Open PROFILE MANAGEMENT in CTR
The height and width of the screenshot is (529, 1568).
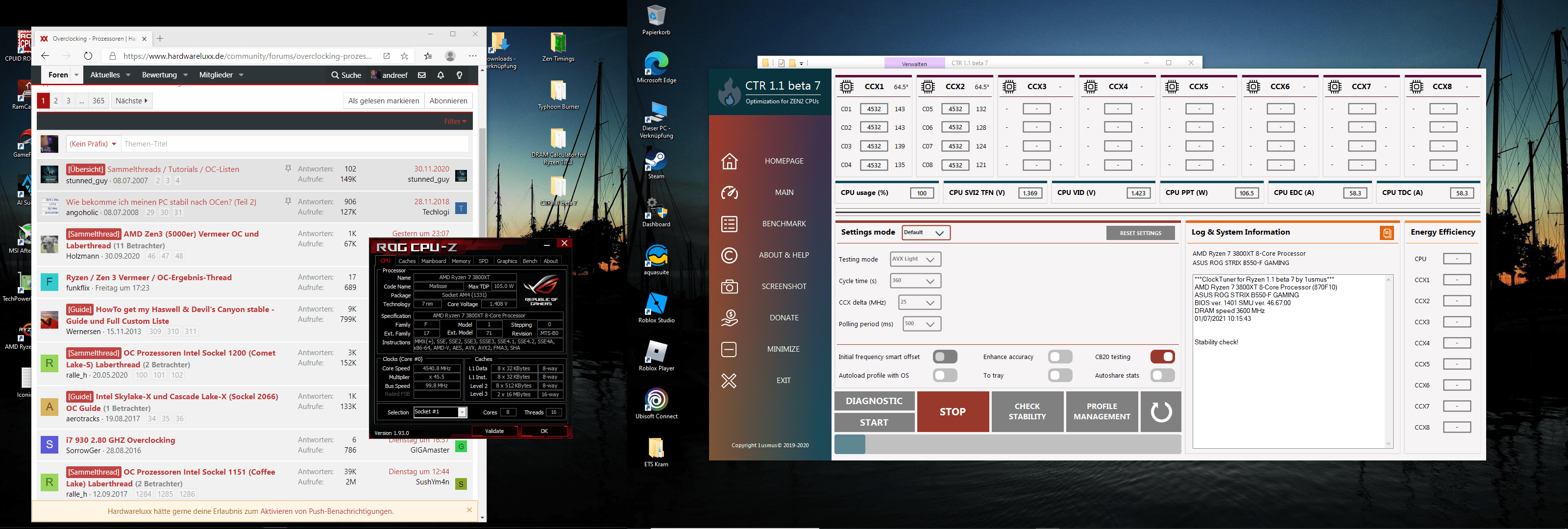pos(1102,412)
